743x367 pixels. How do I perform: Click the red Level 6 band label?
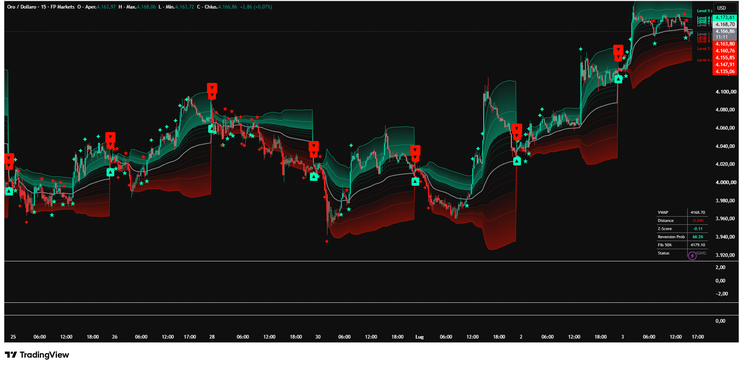click(704, 60)
